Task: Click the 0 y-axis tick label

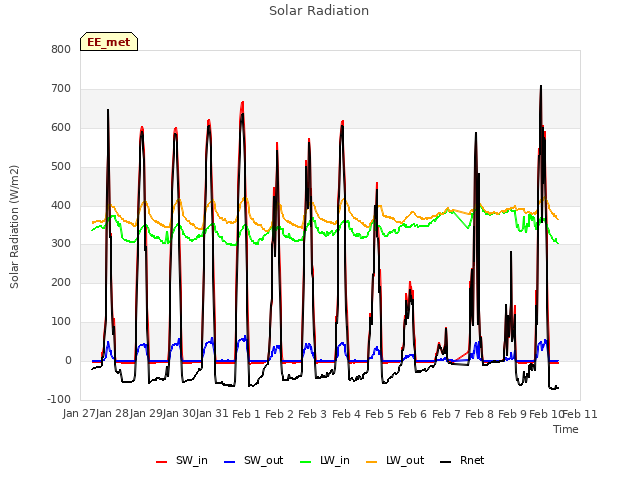Action: 68,361
